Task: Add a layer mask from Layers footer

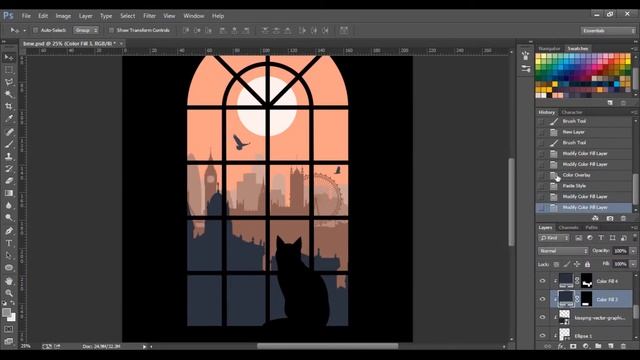Action: 573,346
